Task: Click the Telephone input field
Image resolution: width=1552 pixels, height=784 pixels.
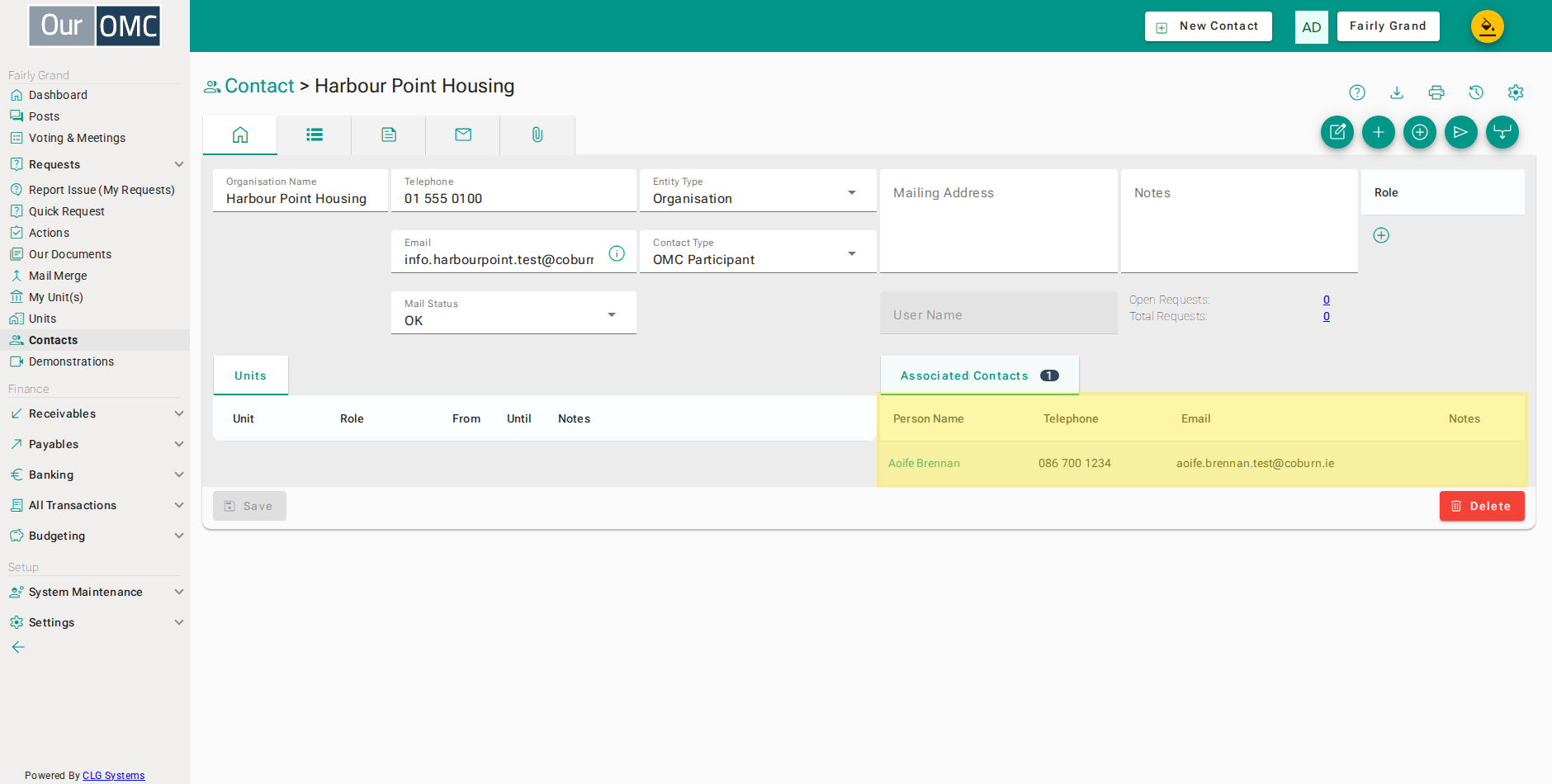Action: point(513,191)
